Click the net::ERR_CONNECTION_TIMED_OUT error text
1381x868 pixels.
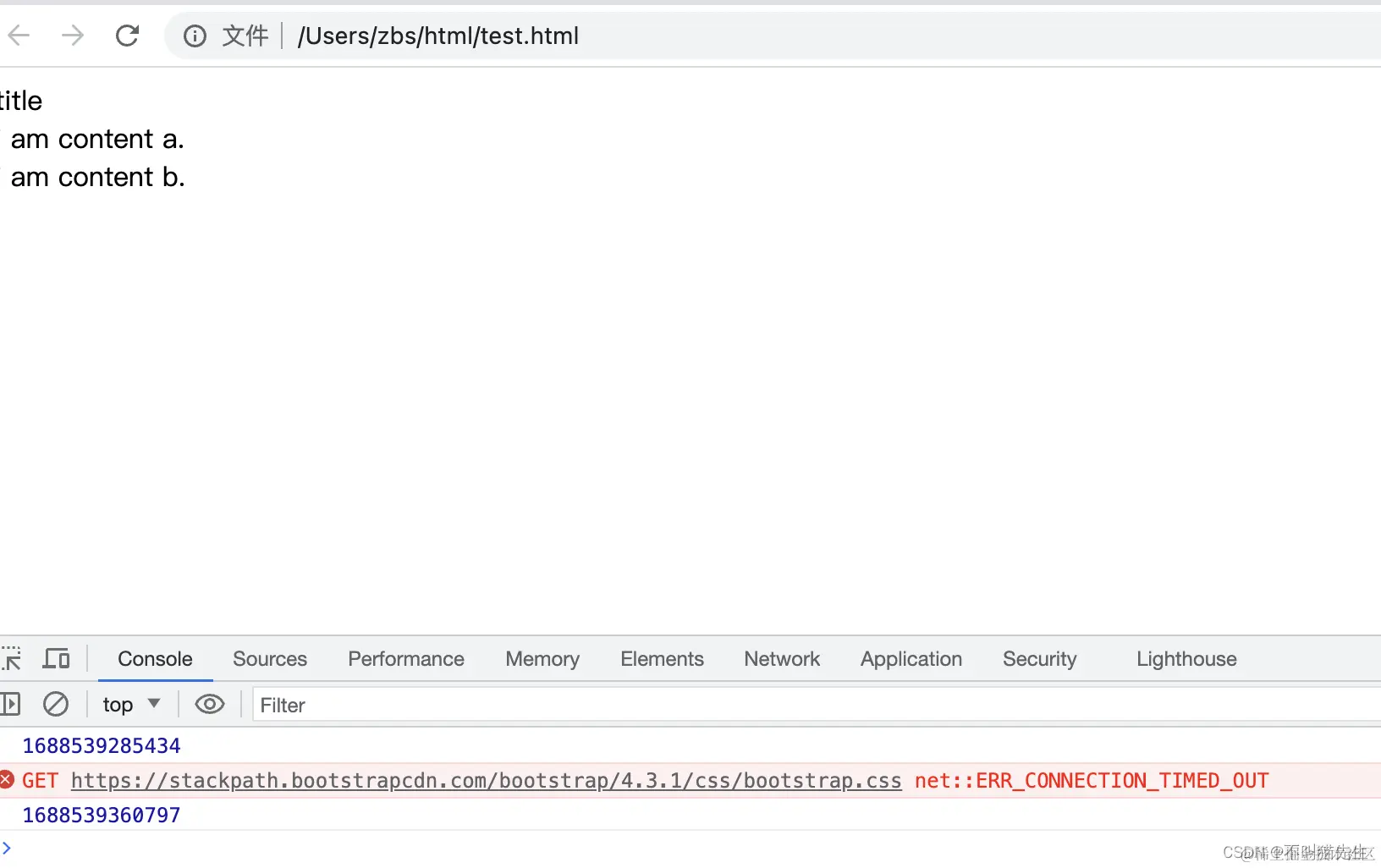pyautogui.click(x=1092, y=781)
